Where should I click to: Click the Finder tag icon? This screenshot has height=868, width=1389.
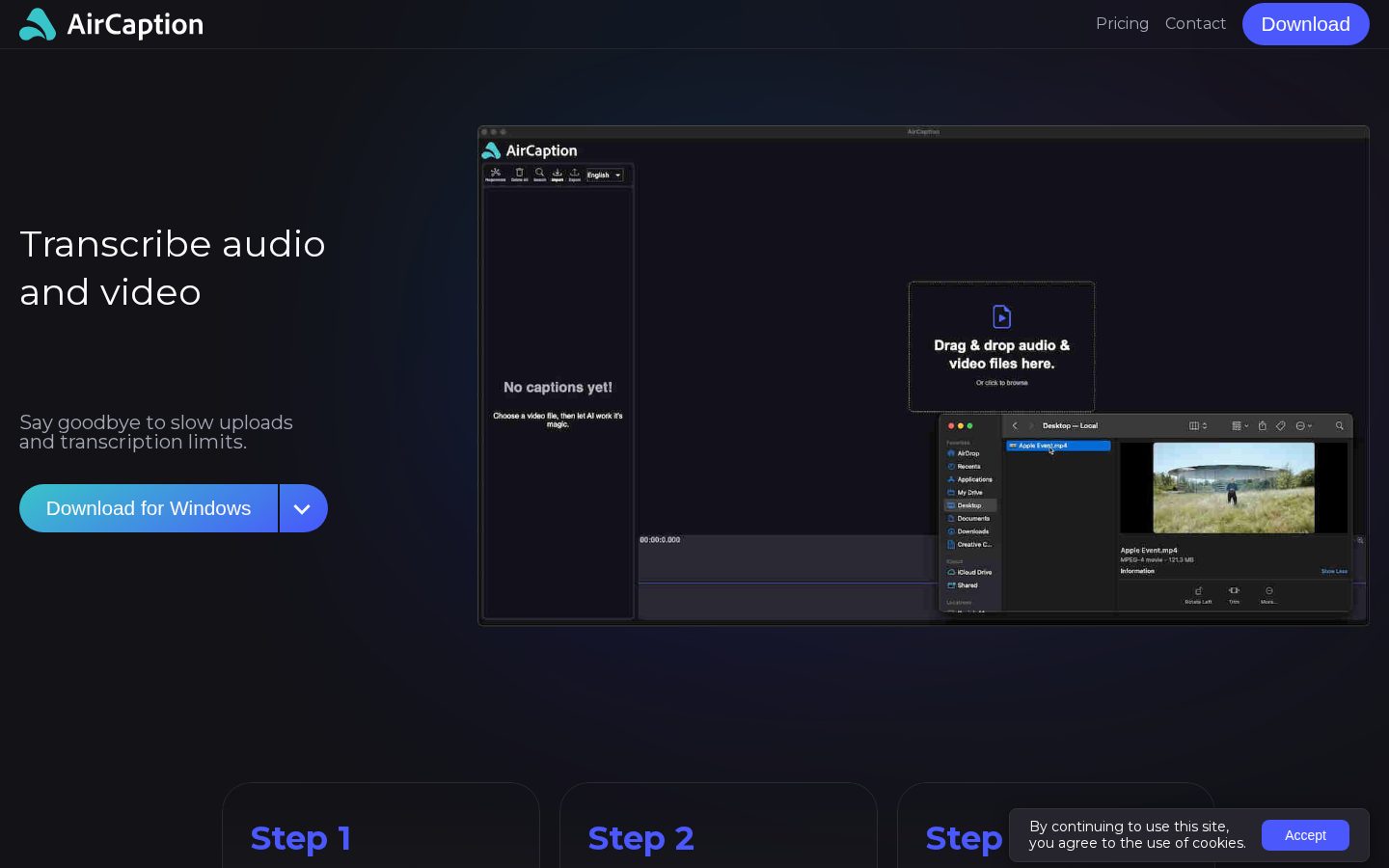1281,425
